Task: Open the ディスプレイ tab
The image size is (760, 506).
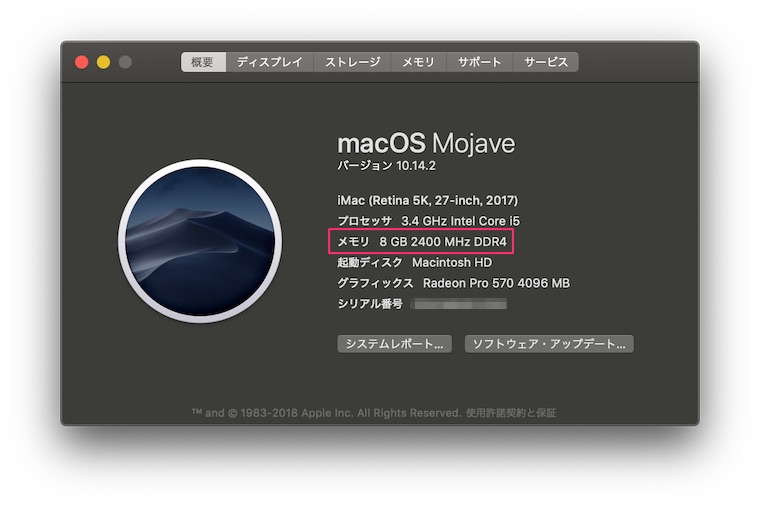Action: [x=269, y=62]
